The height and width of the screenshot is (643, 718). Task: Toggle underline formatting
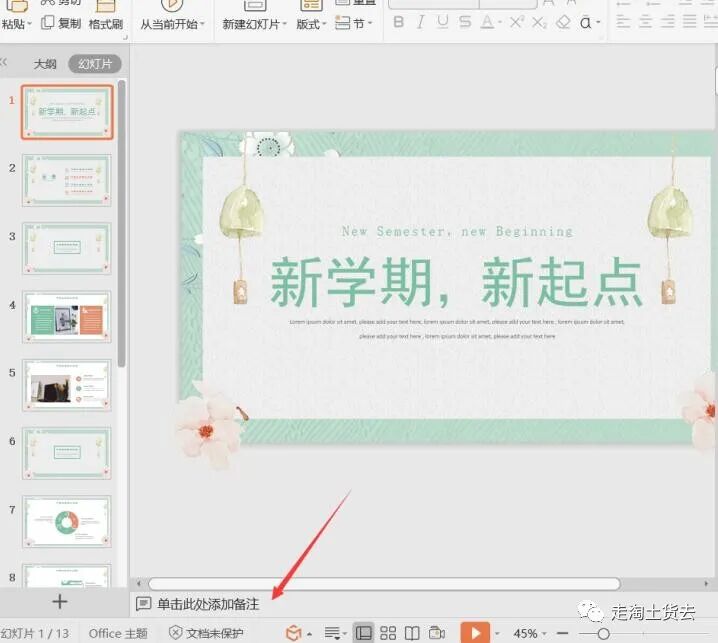(442, 22)
